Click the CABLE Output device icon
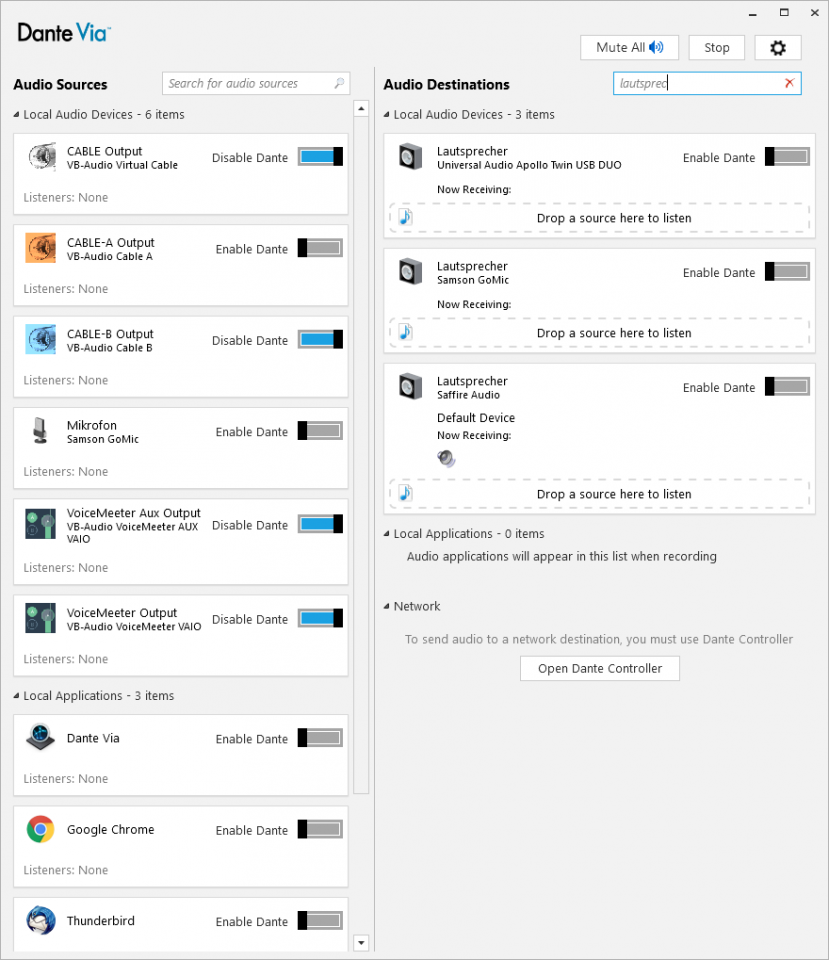Image resolution: width=829 pixels, height=960 pixels. click(40, 157)
